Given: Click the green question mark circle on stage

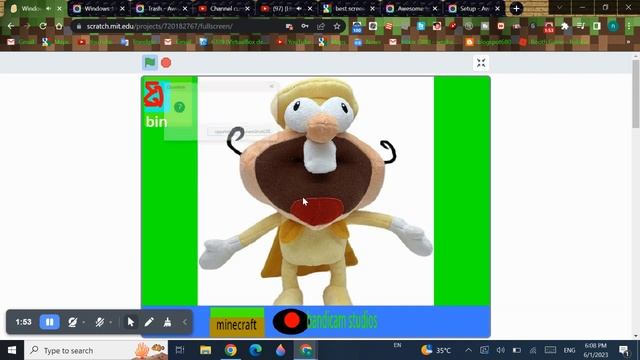Looking at the screenshot, I should click(x=180, y=107).
